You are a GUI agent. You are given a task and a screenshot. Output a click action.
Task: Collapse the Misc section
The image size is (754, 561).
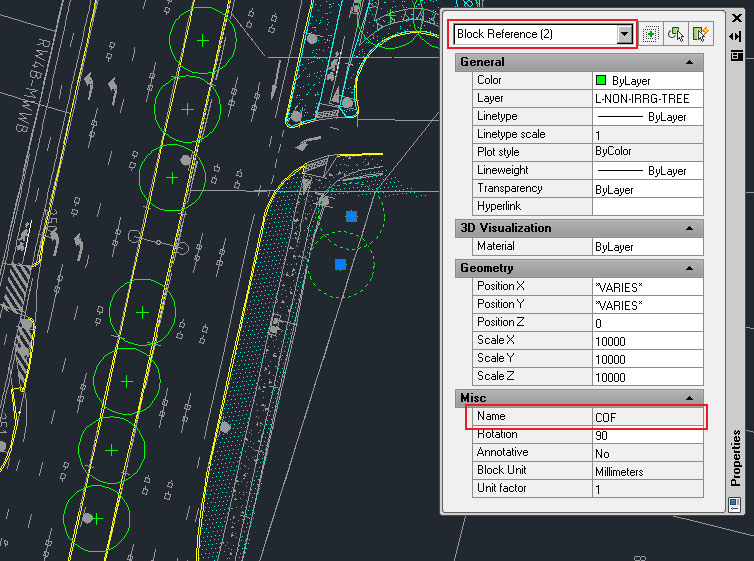pos(689,398)
